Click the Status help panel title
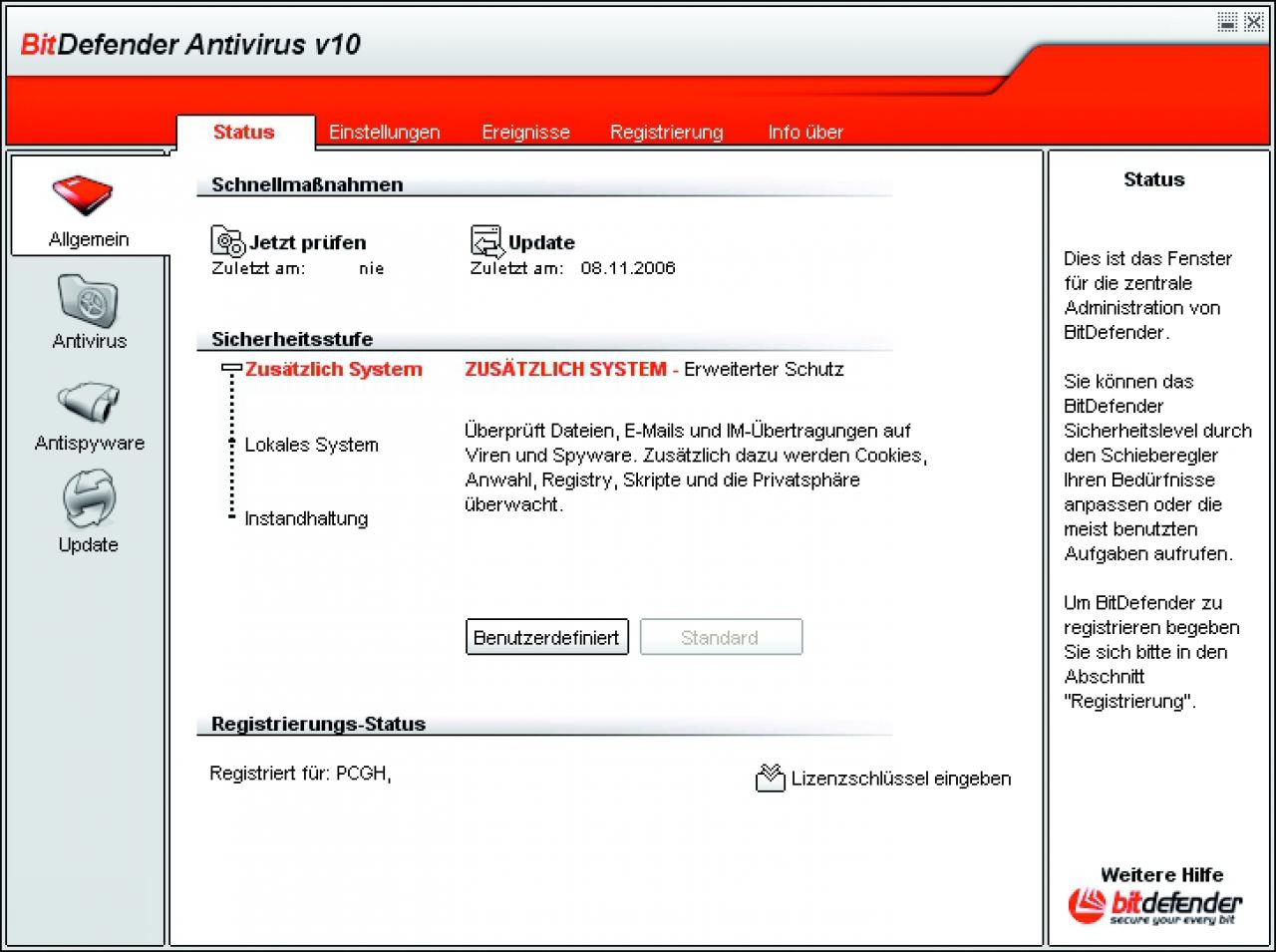This screenshot has height=952, width=1276. [1153, 179]
